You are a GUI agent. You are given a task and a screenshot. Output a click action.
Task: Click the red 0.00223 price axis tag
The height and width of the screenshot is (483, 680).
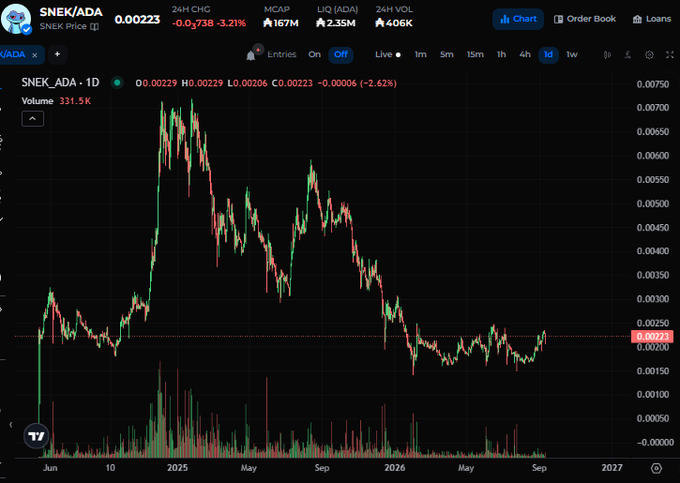(x=652, y=336)
